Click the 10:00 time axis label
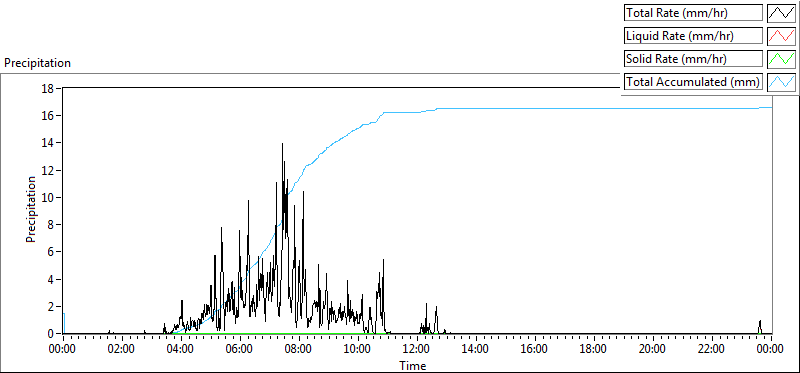 pyautogui.click(x=358, y=350)
